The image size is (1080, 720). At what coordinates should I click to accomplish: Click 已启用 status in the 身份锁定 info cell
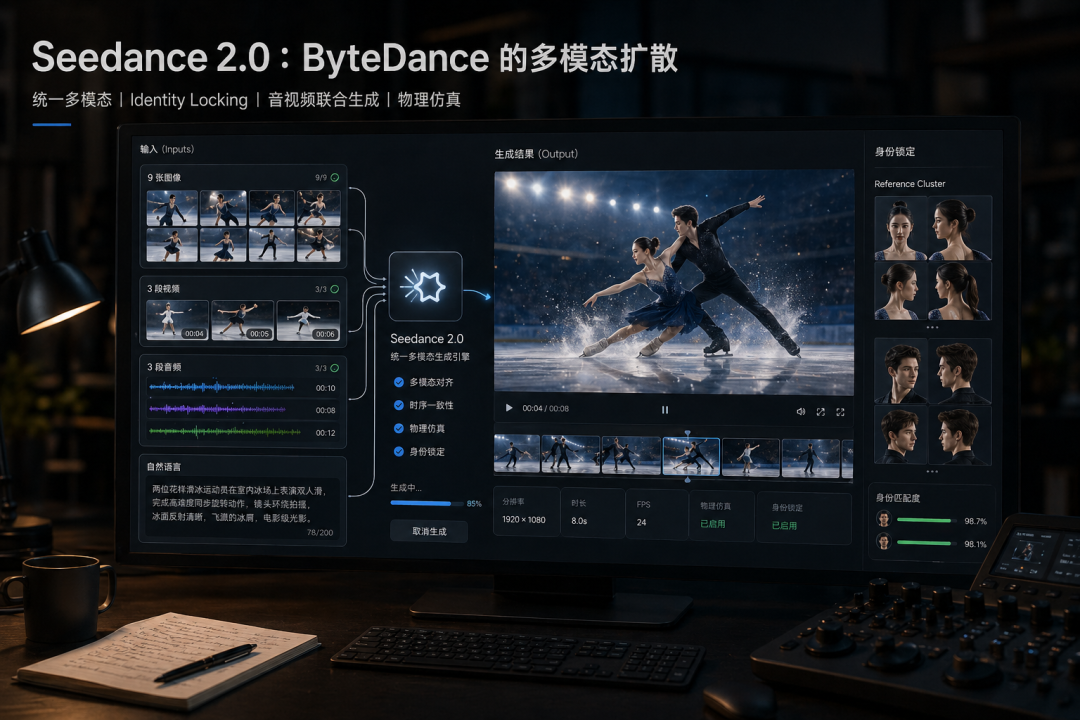tap(784, 525)
